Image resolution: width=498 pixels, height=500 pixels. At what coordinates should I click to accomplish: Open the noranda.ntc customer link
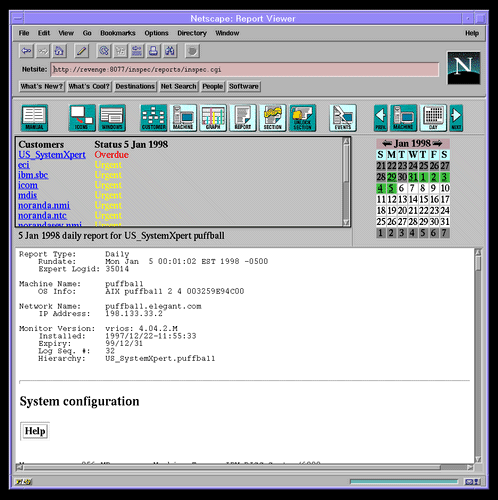(42, 215)
